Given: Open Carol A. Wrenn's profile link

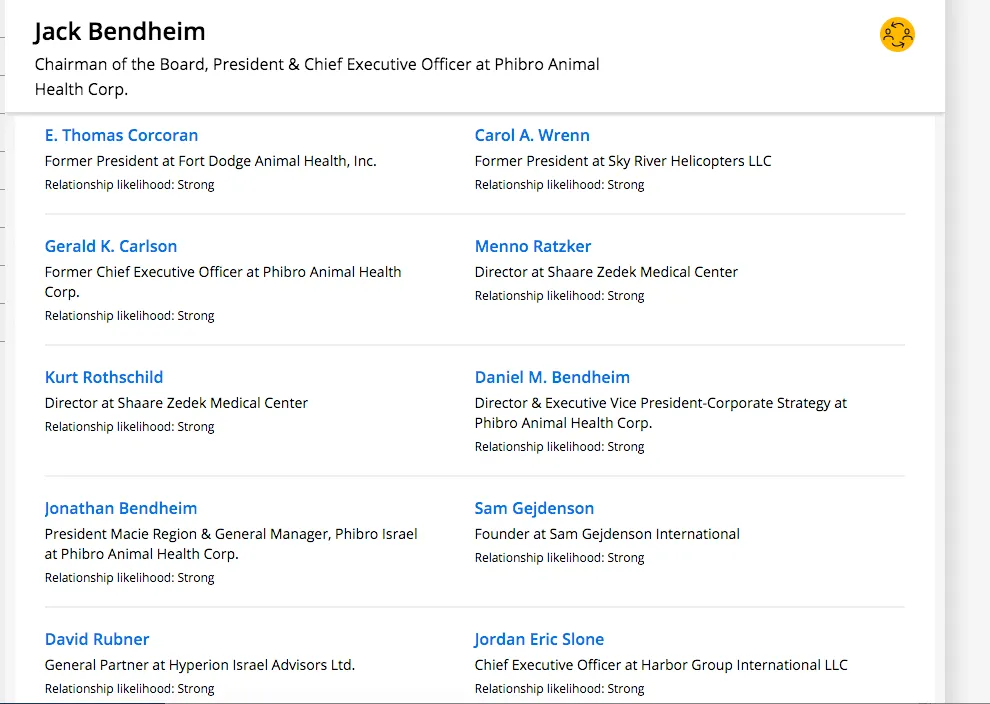Looking at the screenshot, I should pos(532,136).
